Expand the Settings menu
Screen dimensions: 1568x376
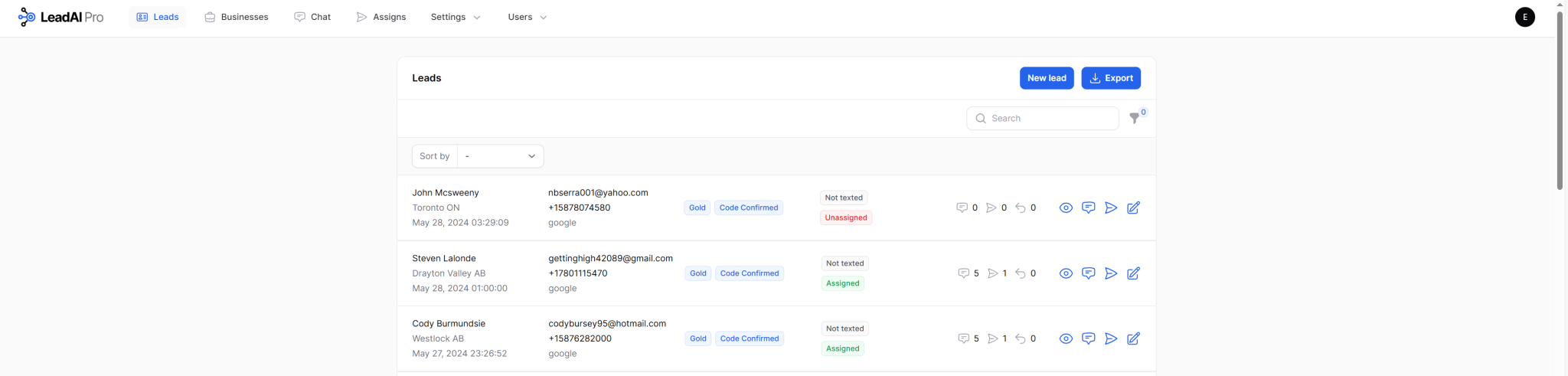click(x=456, y=17)
